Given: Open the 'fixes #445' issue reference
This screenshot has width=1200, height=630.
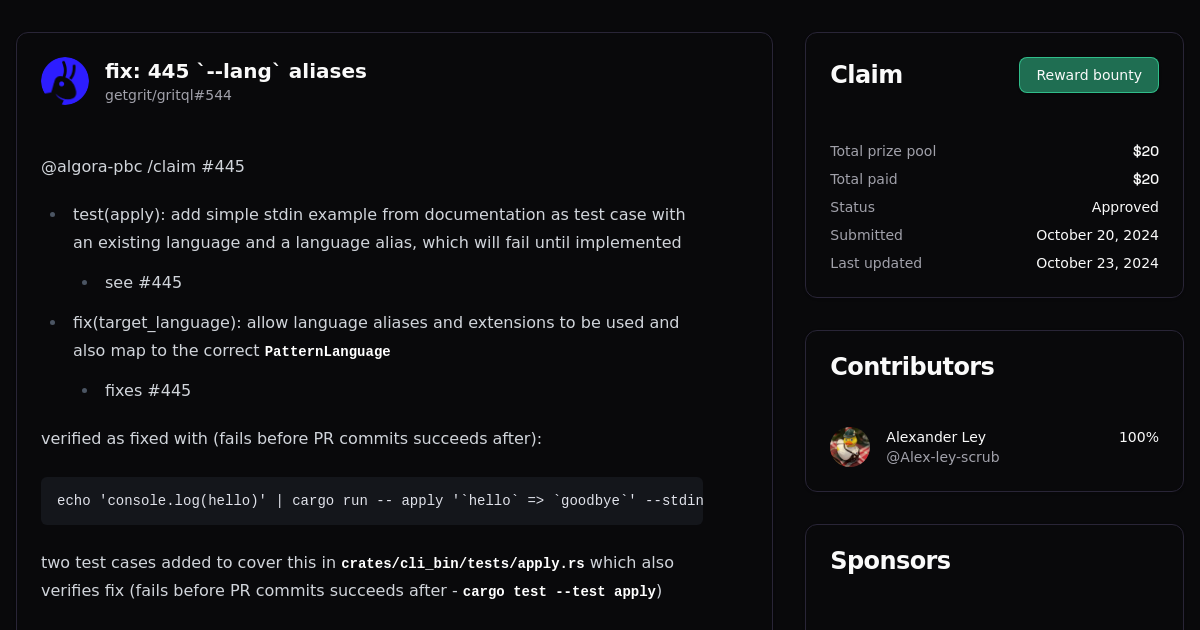Looking at the screenshot, I should [148, 390].
